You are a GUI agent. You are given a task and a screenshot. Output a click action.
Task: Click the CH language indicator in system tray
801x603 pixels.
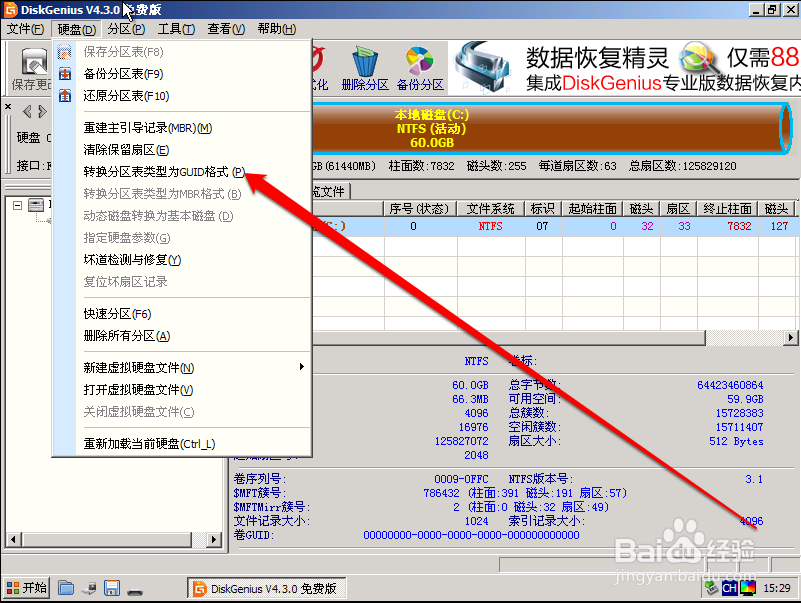[729, 589]
